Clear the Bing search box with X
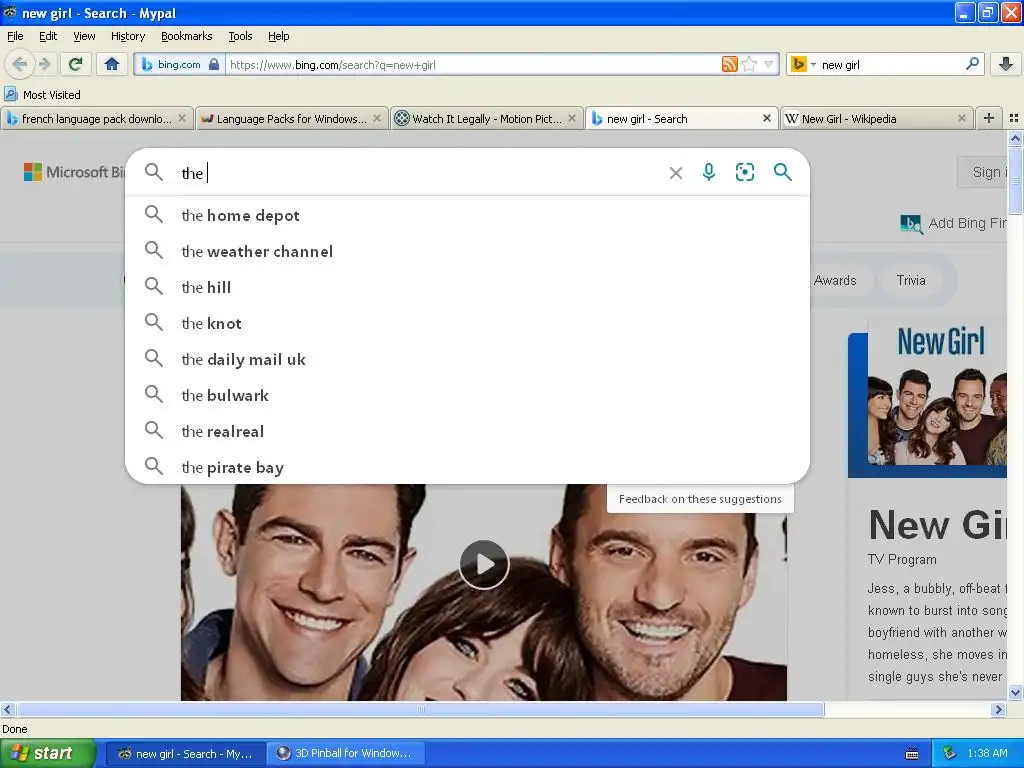The image size is (1024, 768). click(x=676, y=172)
